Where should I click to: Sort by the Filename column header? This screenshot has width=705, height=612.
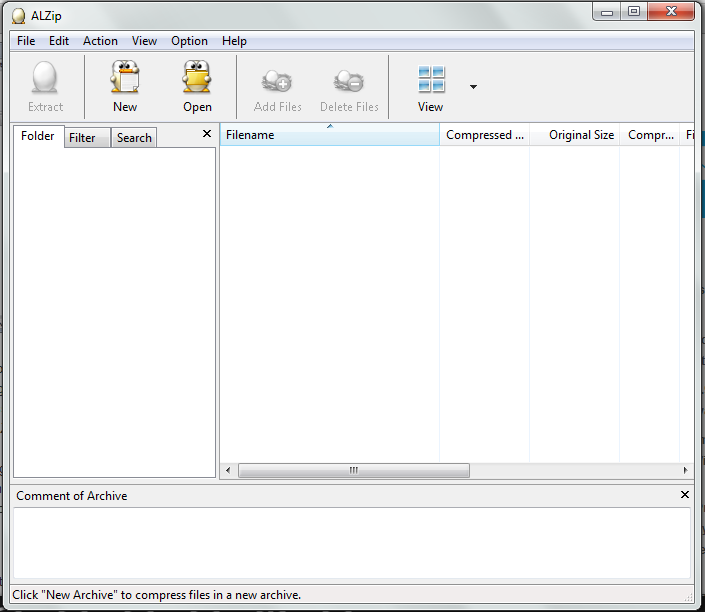[x=330, y=134]
